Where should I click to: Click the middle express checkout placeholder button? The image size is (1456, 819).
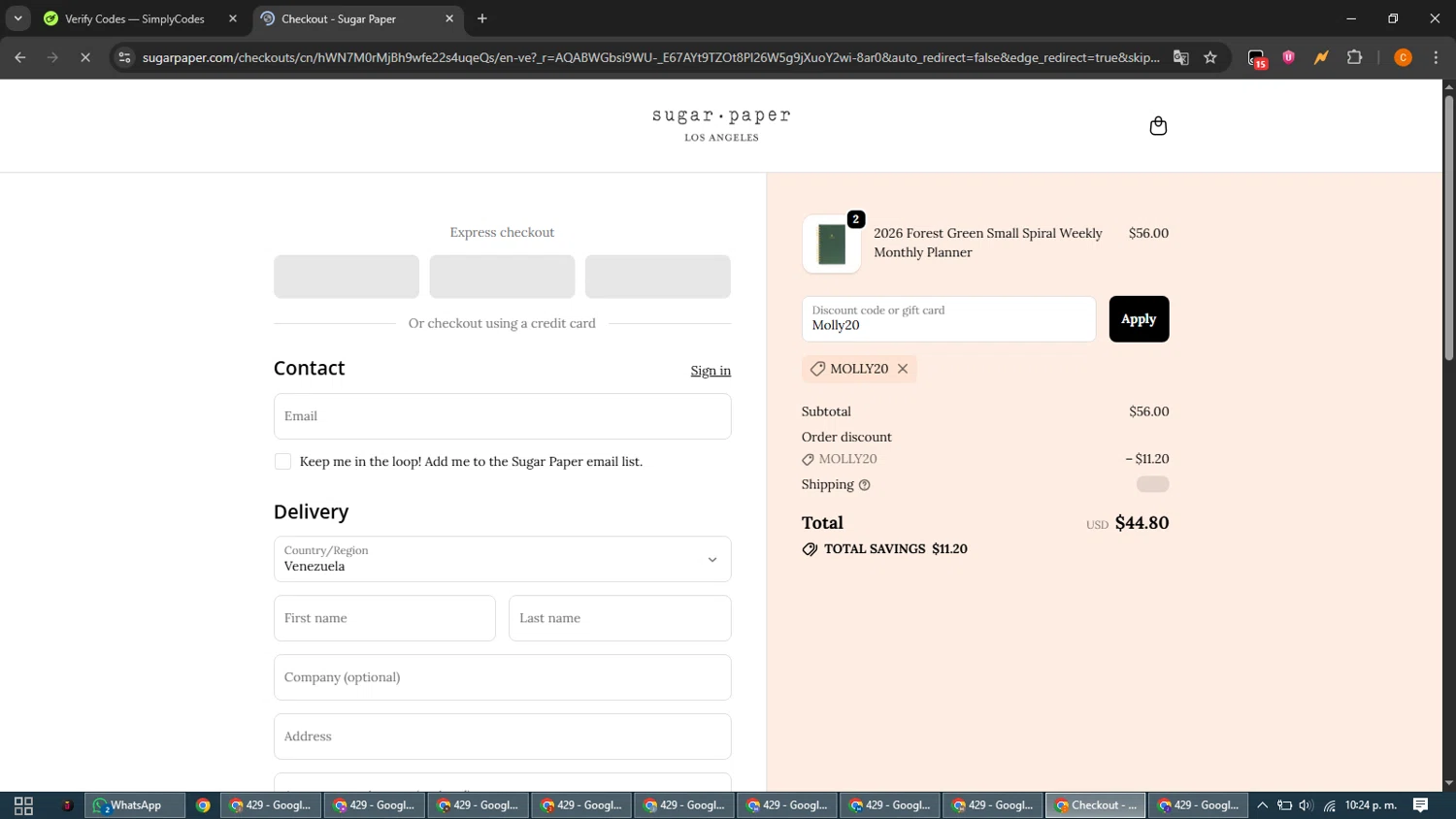502,277
